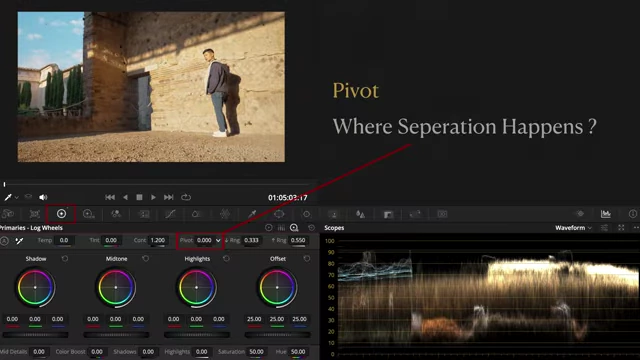Reset the Shadow wheel
The image size is (640, 360).
[64, 259]
